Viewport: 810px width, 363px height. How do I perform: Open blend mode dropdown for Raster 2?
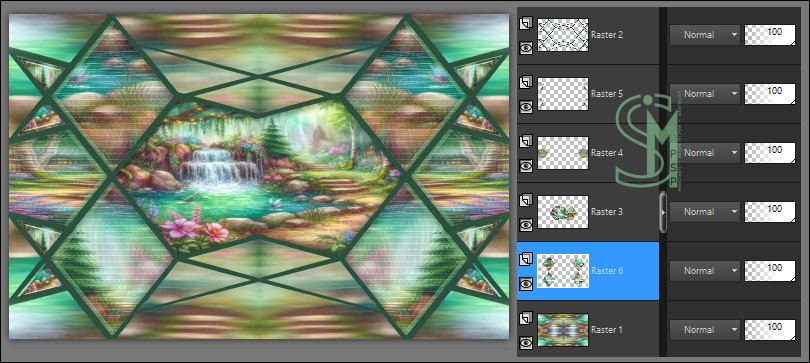coord(705,35)
